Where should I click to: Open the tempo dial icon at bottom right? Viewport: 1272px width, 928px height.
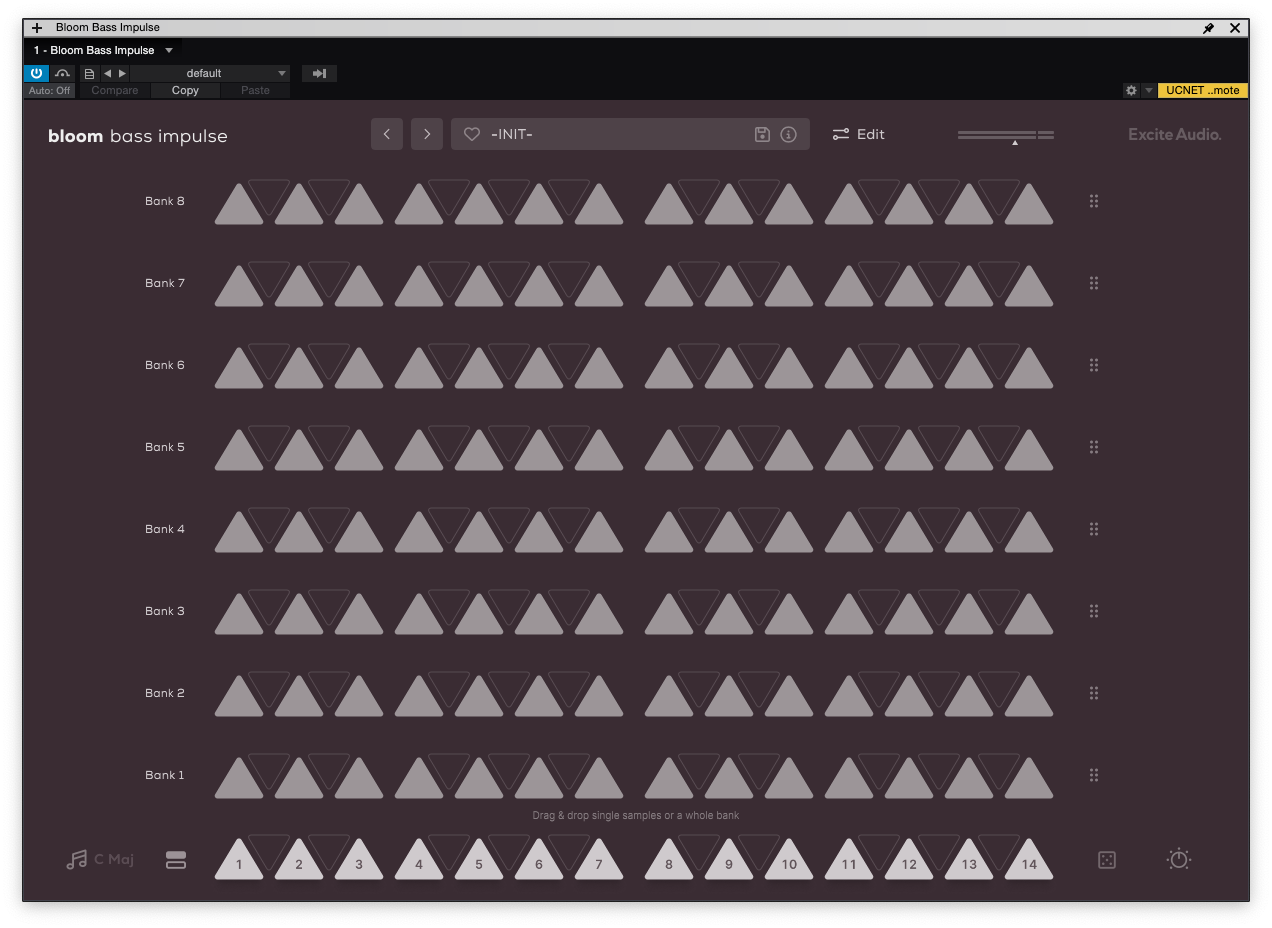pos(1179,859)
